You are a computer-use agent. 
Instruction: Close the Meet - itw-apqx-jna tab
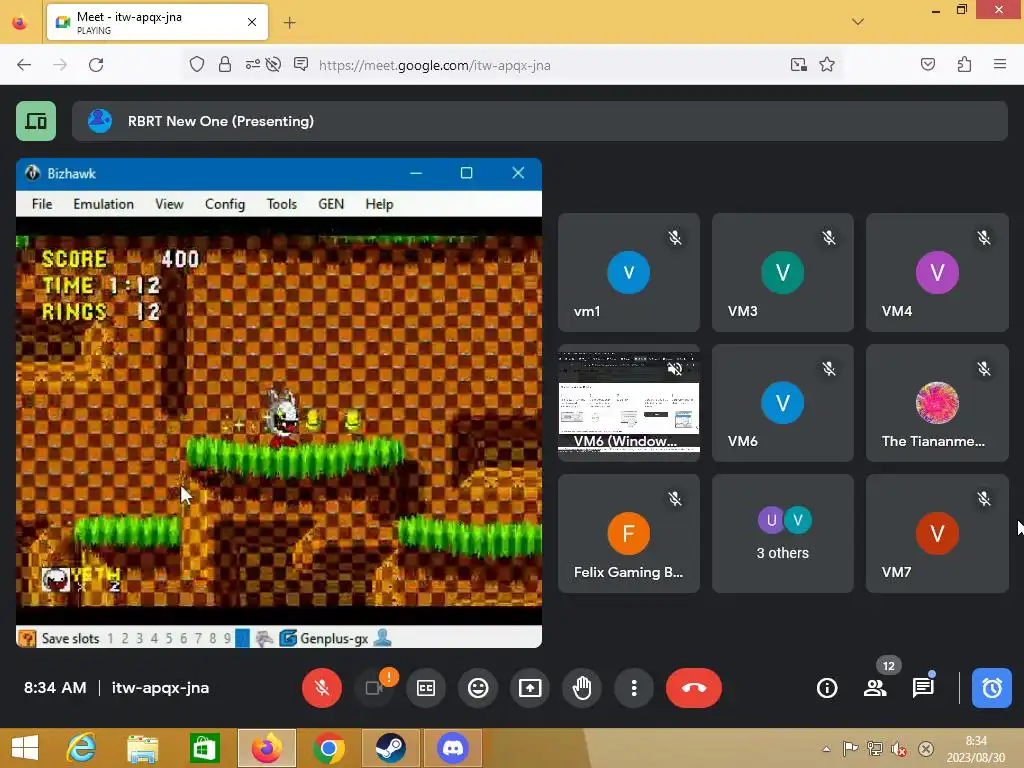pyautogui.click(x=252, y=22)
